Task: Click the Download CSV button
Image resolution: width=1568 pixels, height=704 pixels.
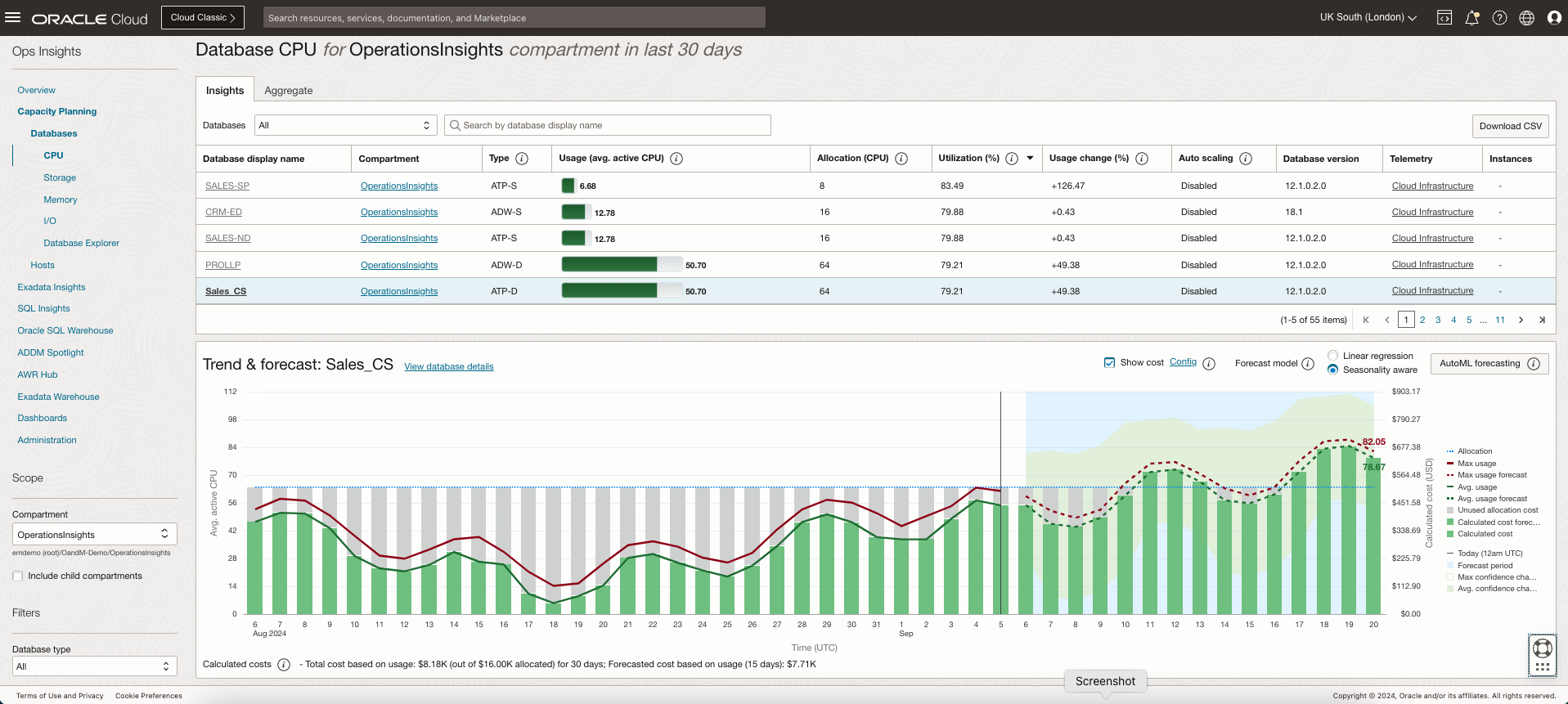Action: coord(1510,126)
